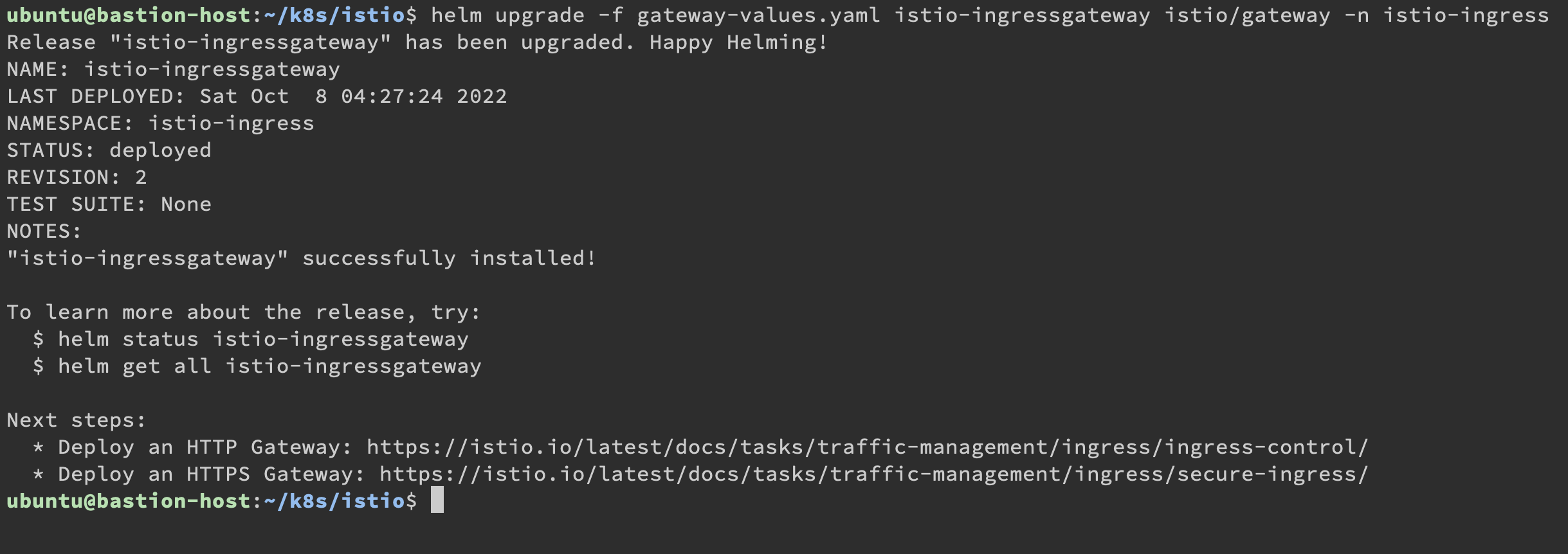Viewport: 1568px width, 554px height.
Task: Open the HTTPS Gateway secure-ingress URL
Action: coord(873,474)
